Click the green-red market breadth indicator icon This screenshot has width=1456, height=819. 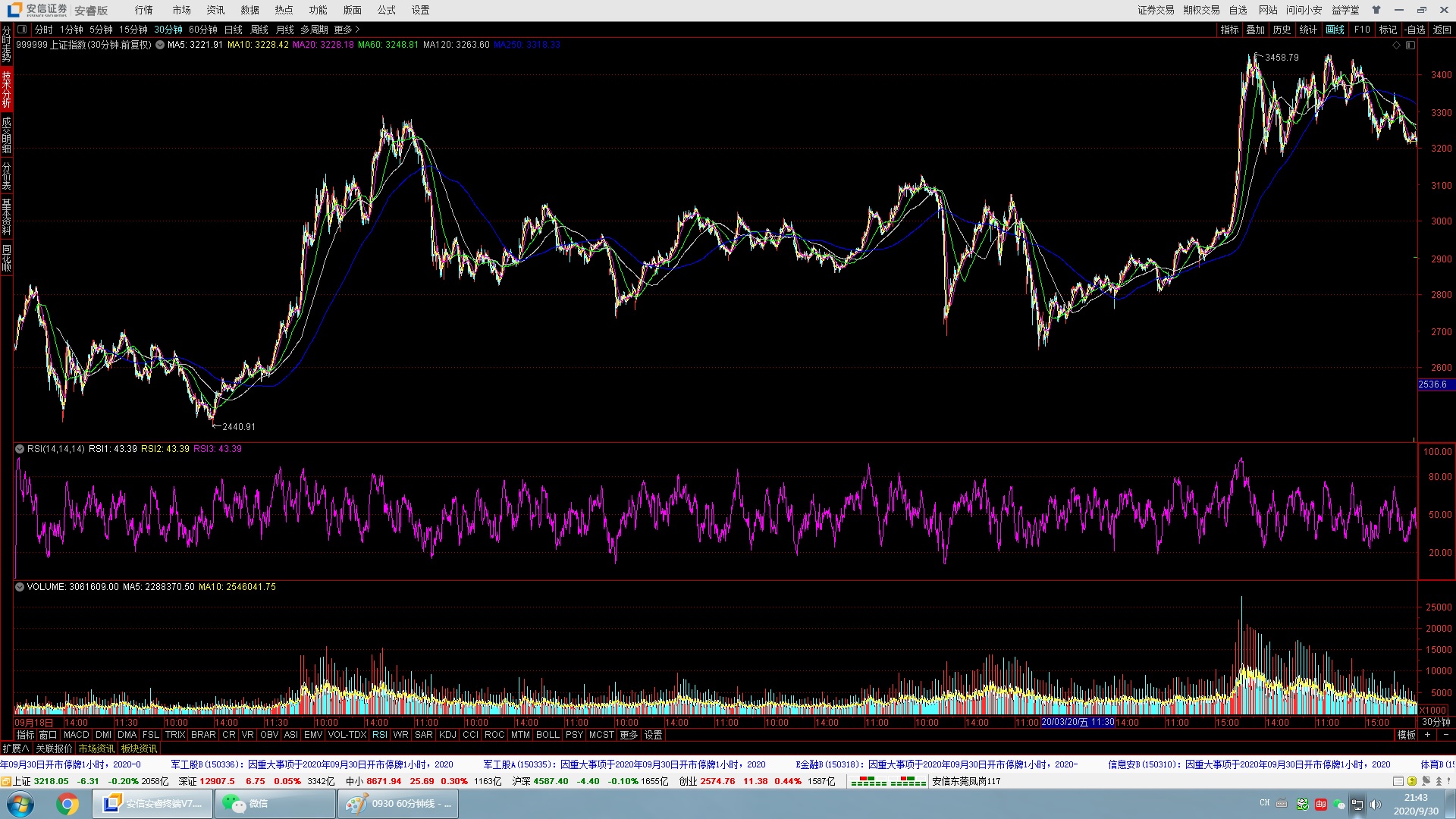(888, 781)
